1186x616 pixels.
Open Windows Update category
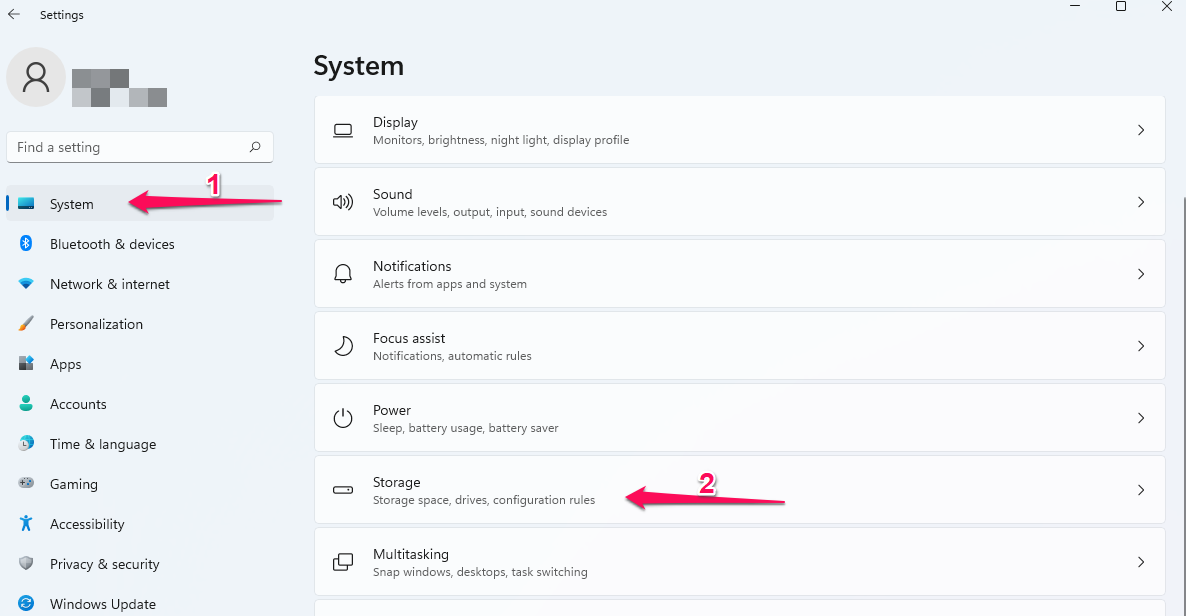coord(140,604)
